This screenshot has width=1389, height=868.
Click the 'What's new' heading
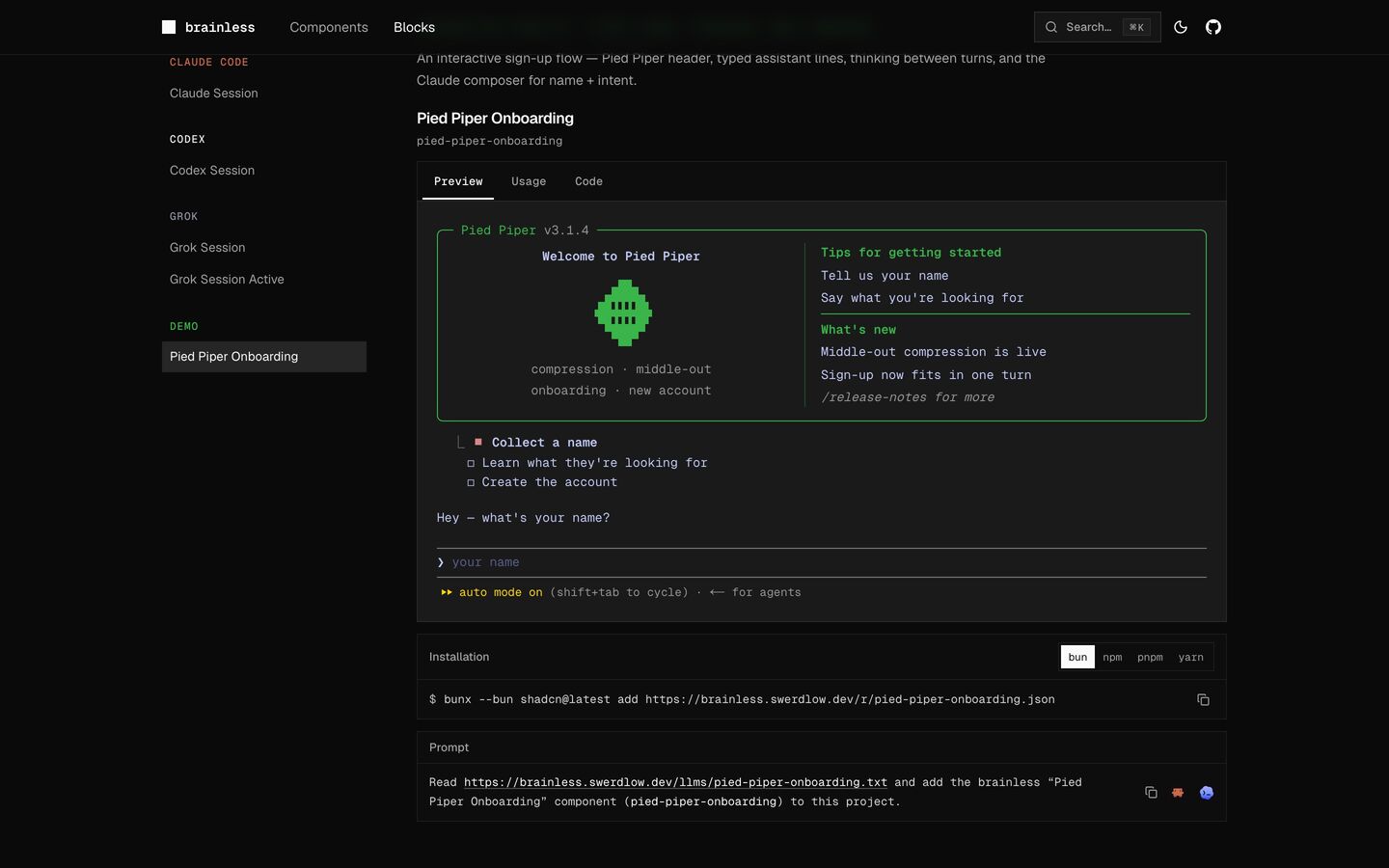pyautogui.click(x=858, y=330)
